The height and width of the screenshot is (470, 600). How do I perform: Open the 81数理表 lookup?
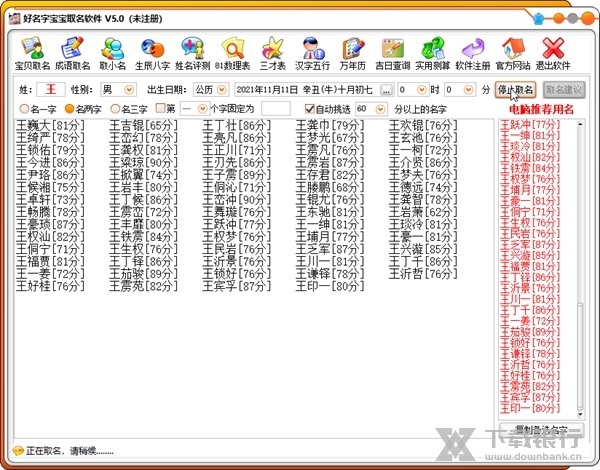(x=232, y=54)
